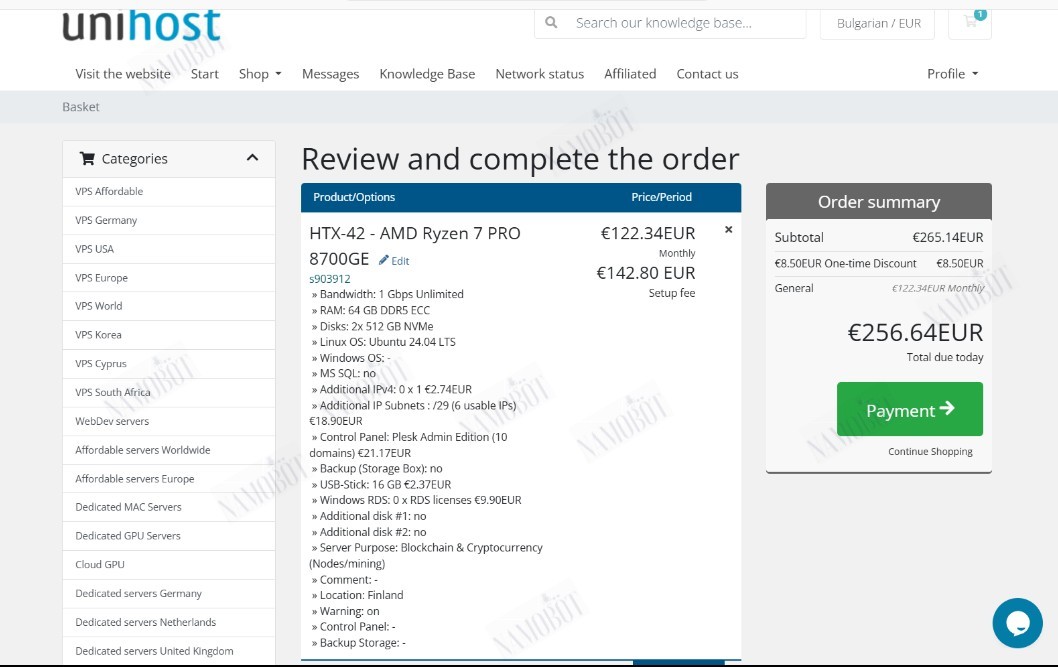Remove HTX-42 item with the x icon

[x=729, y=229]
